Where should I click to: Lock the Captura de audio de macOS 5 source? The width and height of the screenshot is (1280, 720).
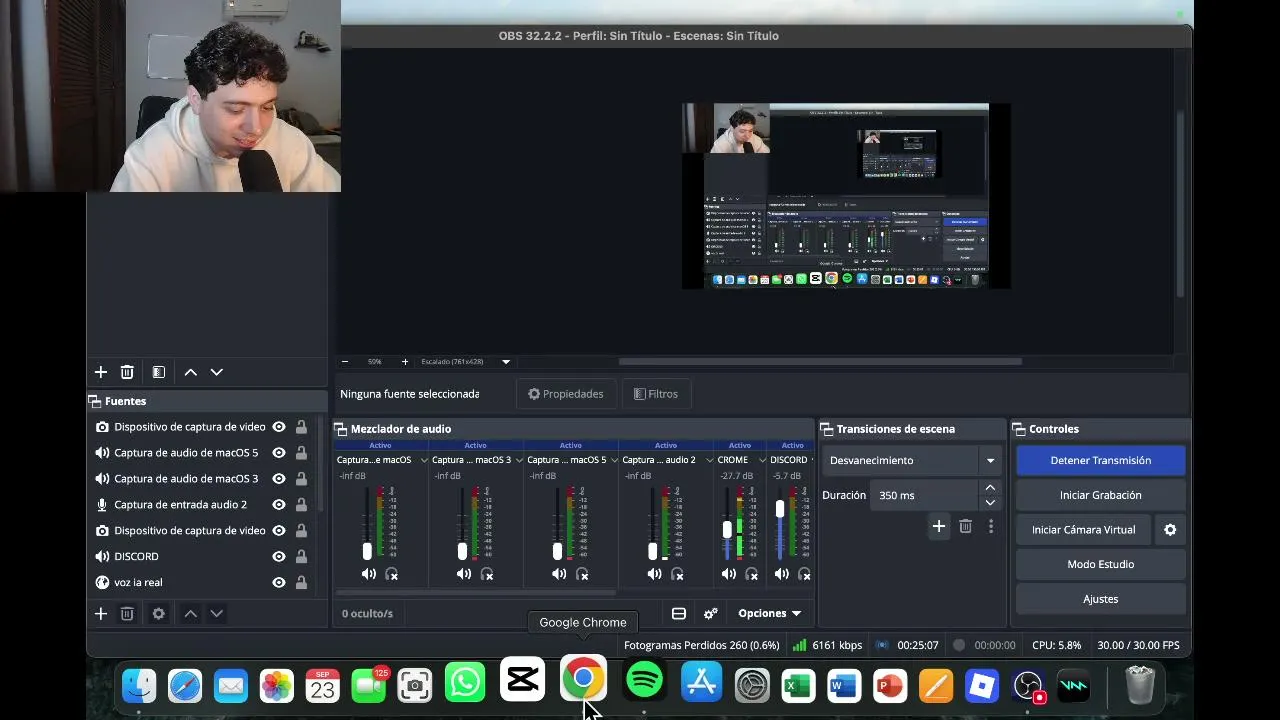[x=301, y=452]
